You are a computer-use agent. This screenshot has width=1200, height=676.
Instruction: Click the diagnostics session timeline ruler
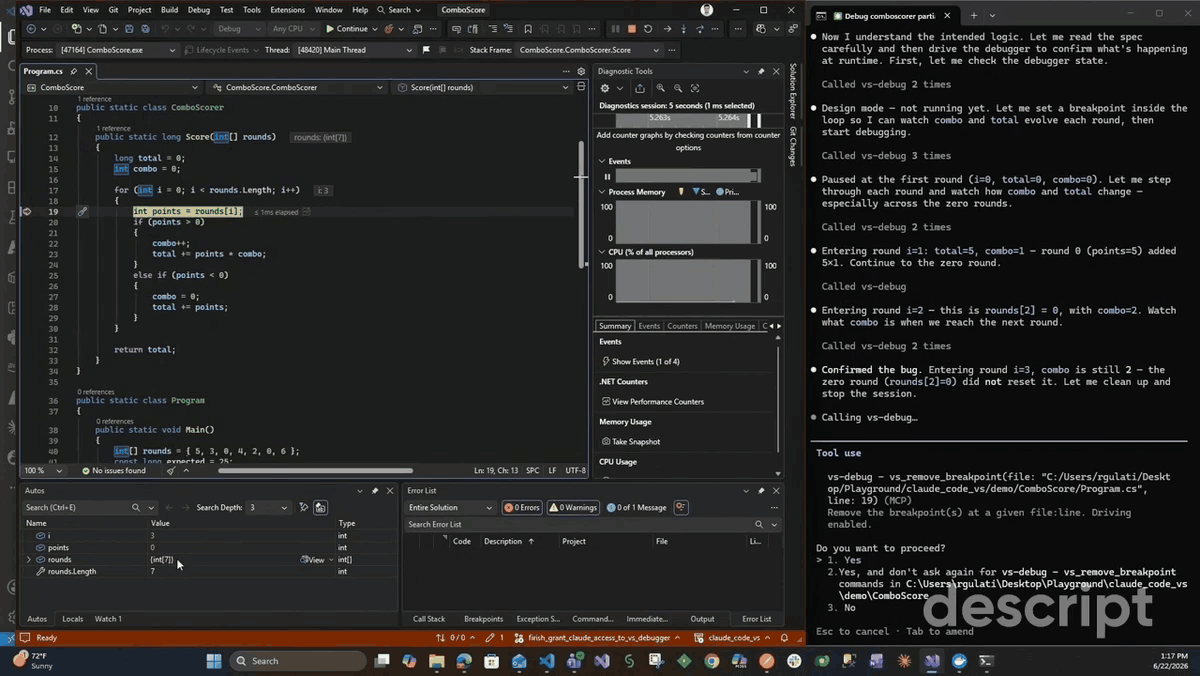pos(688,121)
